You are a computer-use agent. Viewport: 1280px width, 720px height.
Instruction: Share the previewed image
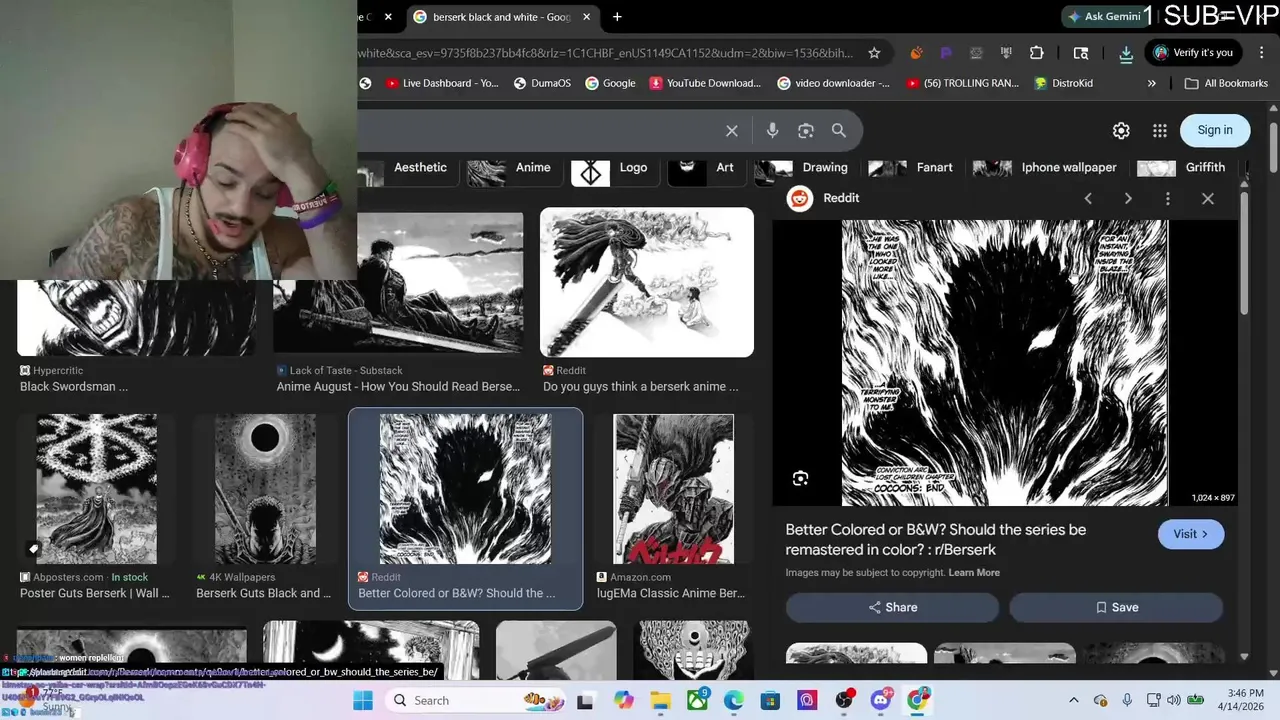[892, 607]
